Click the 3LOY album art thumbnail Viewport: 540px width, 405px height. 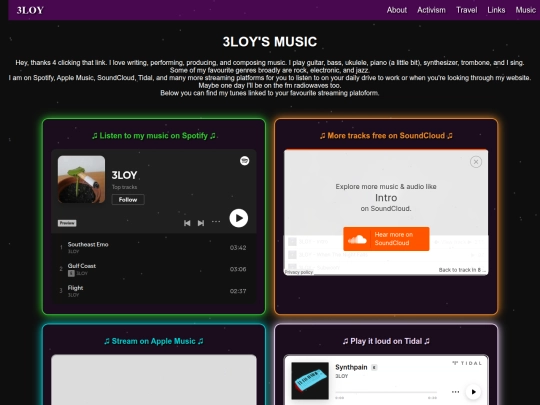[x=81, y=179]
